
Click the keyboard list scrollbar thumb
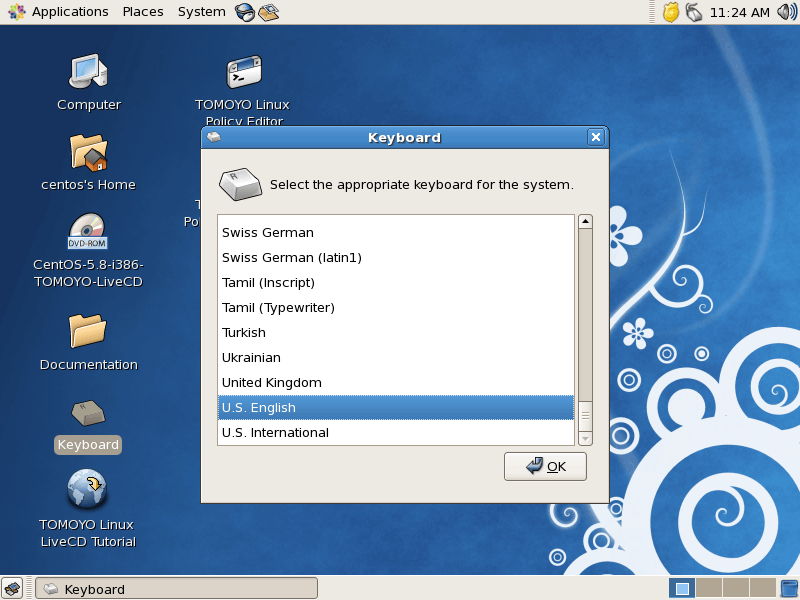pyautogui.click(x=585, y=416)
